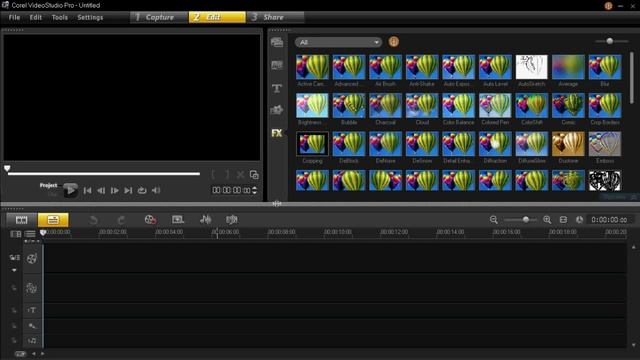Screen dimensions: 640x360
Task: Open the FX Filter library
Action: point(277,133)
